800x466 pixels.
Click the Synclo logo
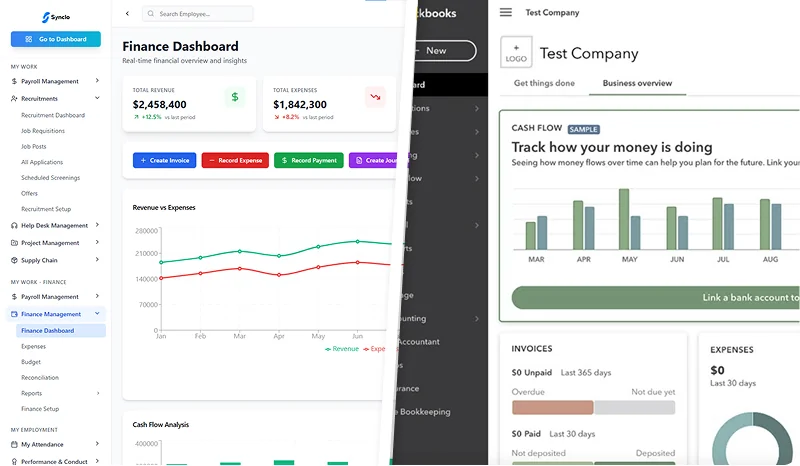(56, 17)
